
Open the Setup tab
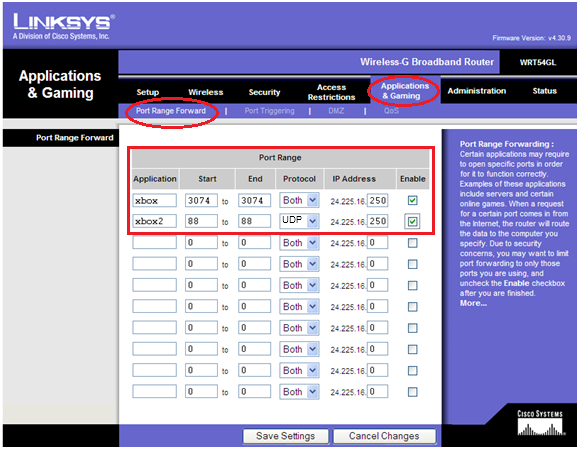pyautogui.click(x=148, y=92)
